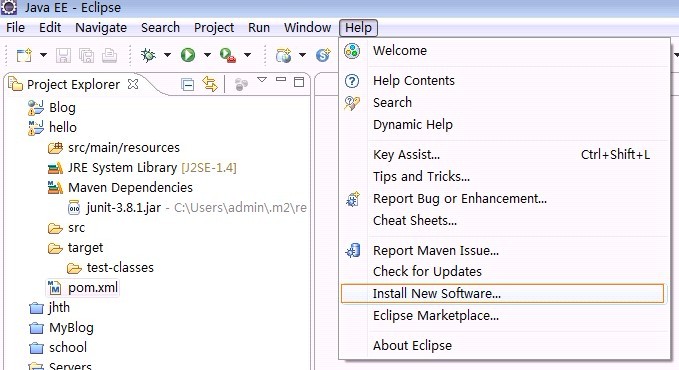
Task: Choose Cheat Sheets... menu entry
Action: pyautogui.click(x=505, y=221)
